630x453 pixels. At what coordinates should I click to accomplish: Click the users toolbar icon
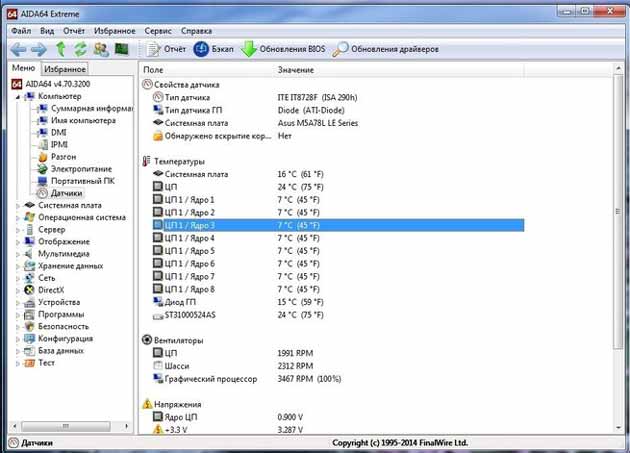click(101, 49)
